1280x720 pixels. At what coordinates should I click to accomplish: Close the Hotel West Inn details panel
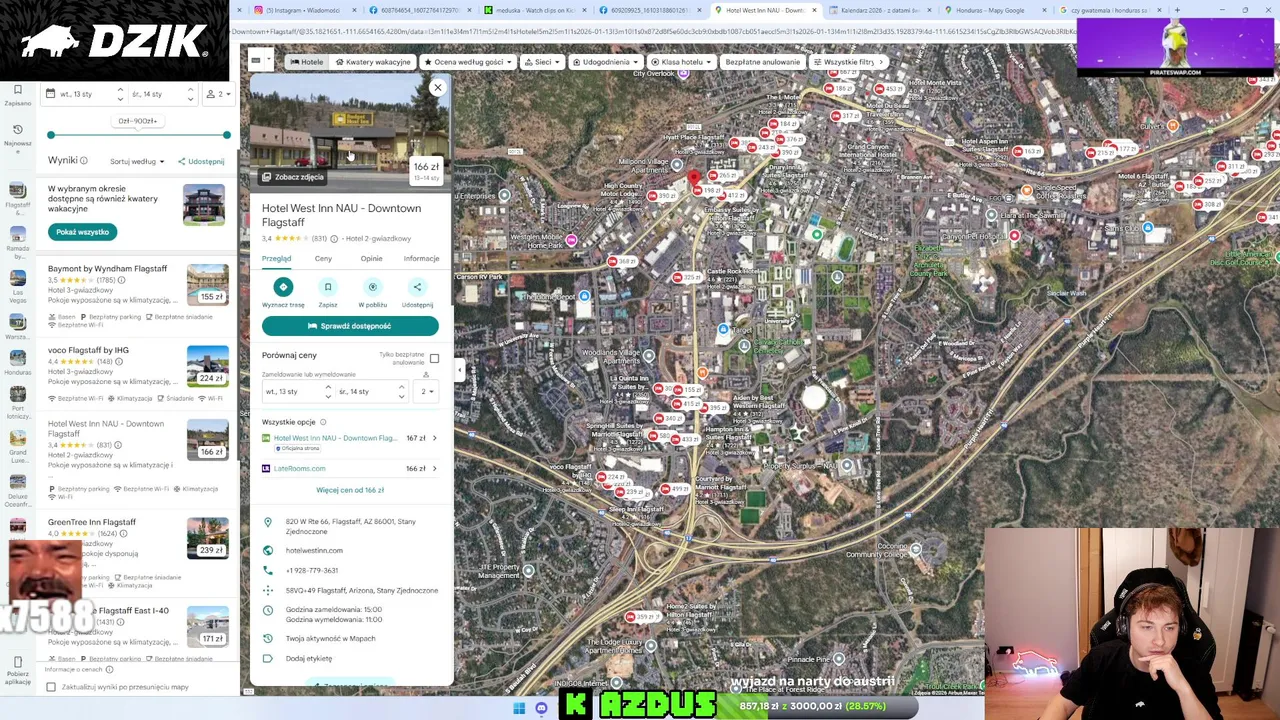coord(437,88)
